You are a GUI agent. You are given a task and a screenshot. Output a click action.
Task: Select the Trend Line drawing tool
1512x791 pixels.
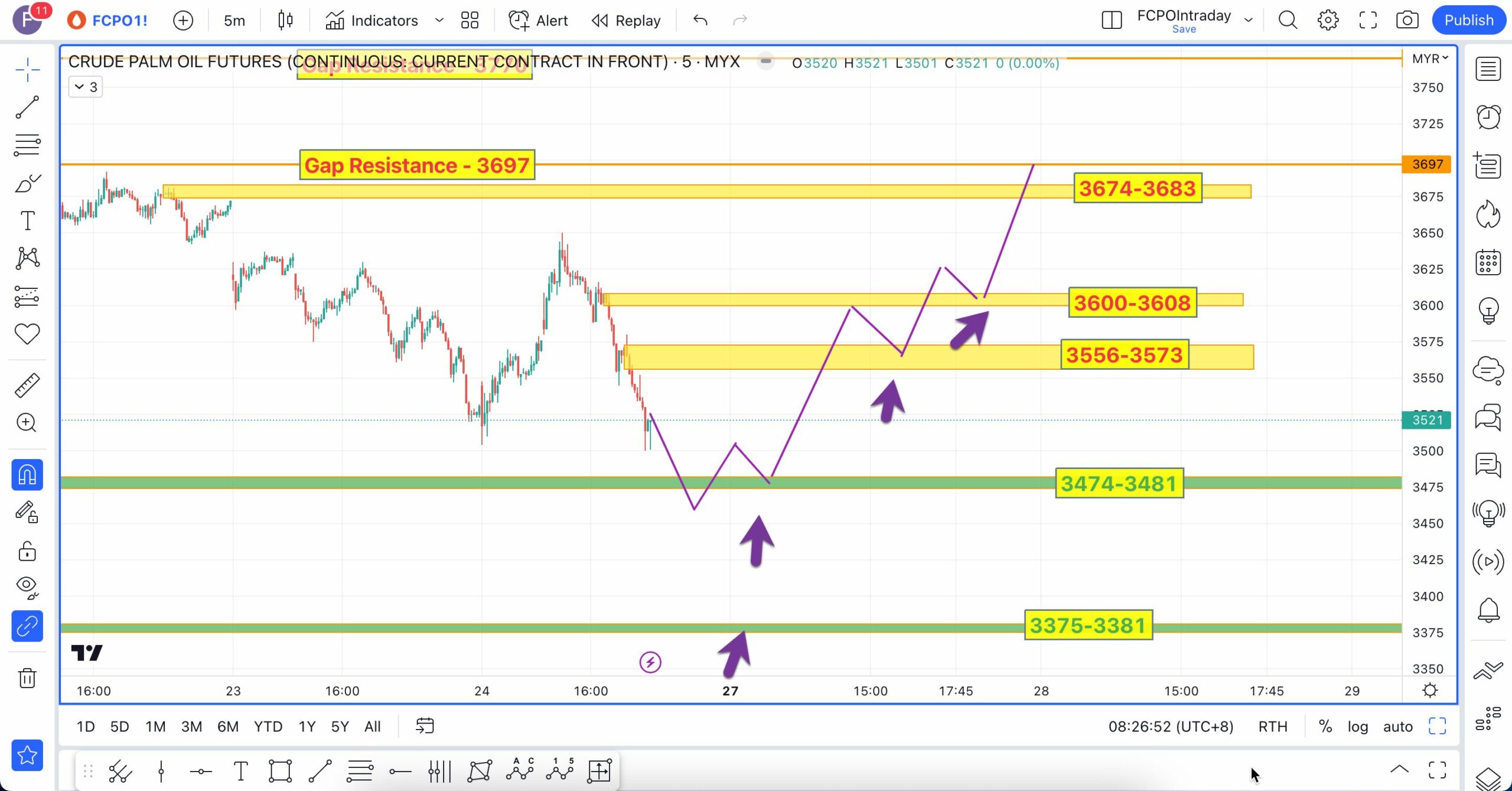click(x=27, y=107)
